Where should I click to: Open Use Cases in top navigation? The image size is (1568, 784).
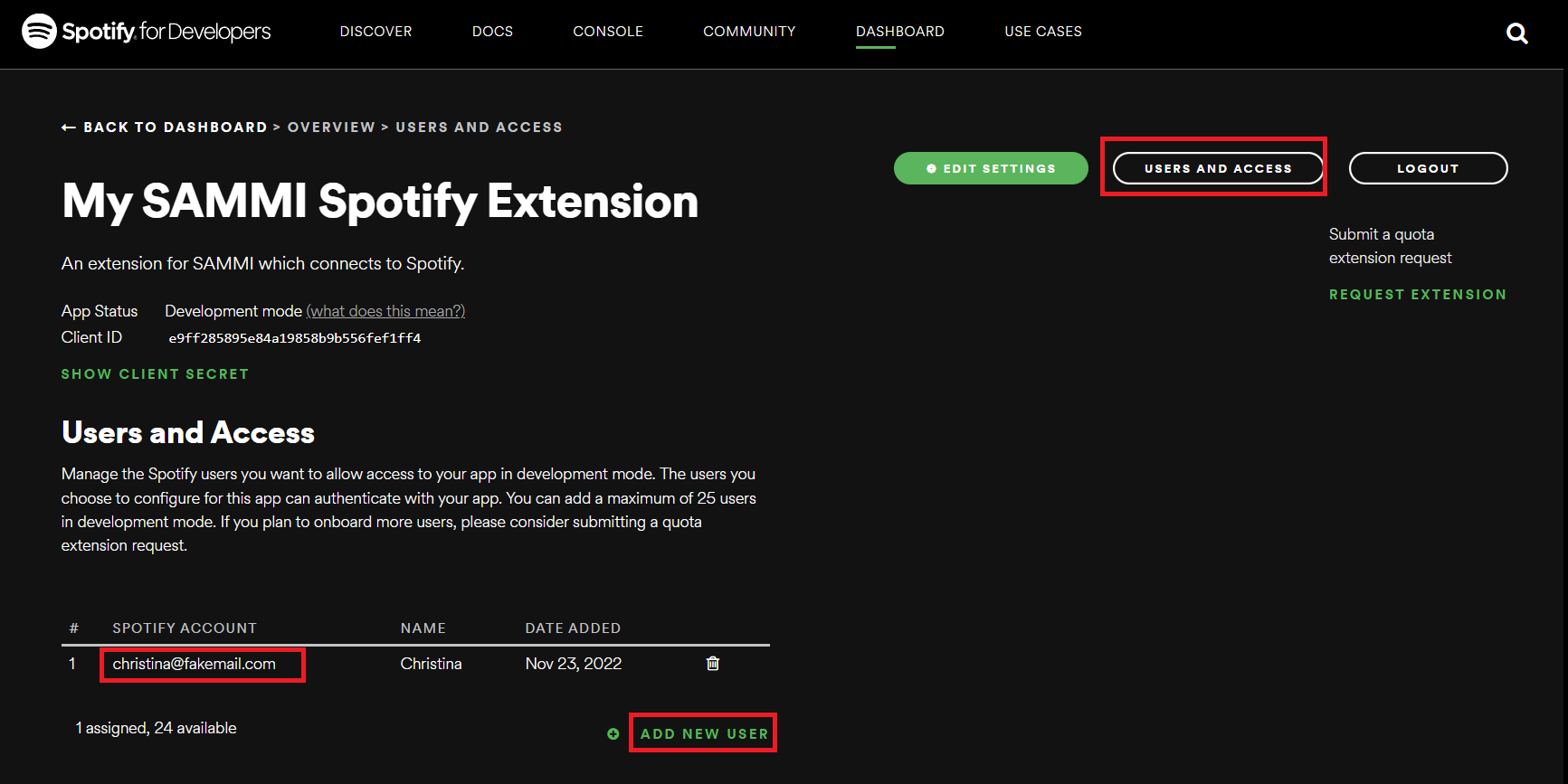[1043, 32]
